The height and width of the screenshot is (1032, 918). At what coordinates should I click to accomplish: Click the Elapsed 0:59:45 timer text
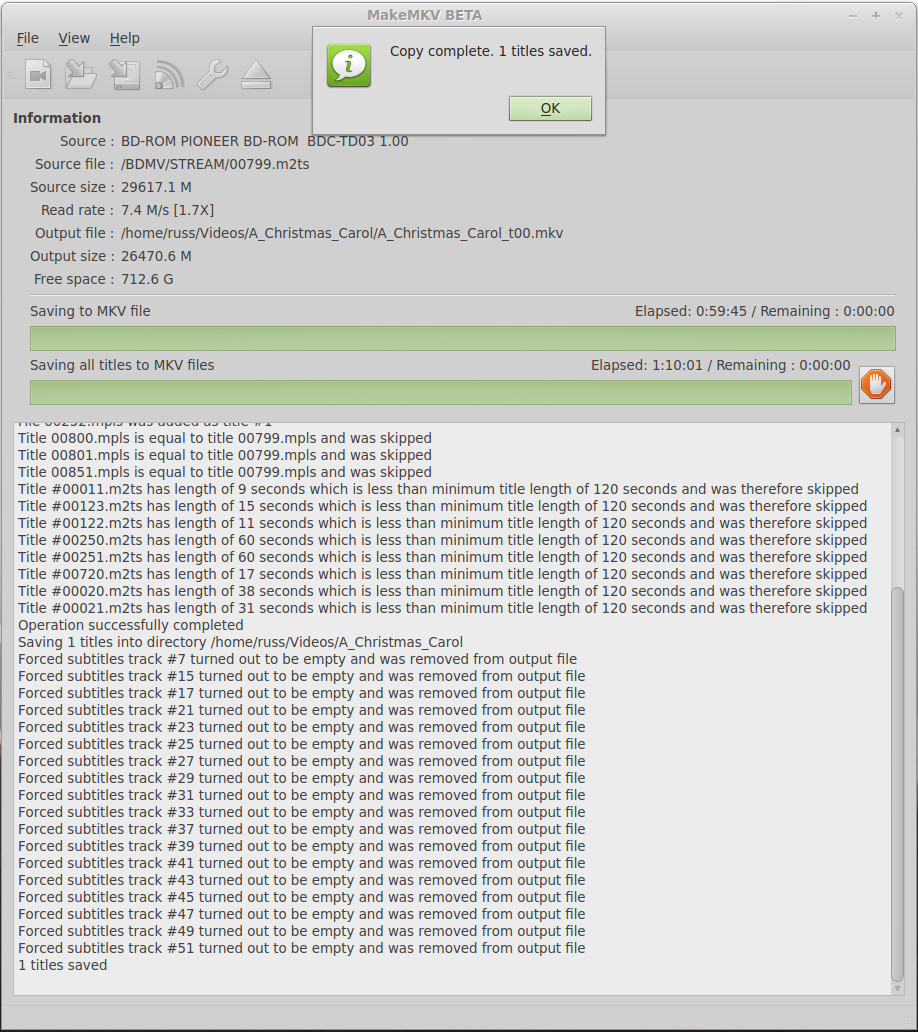tap(691, 311)
